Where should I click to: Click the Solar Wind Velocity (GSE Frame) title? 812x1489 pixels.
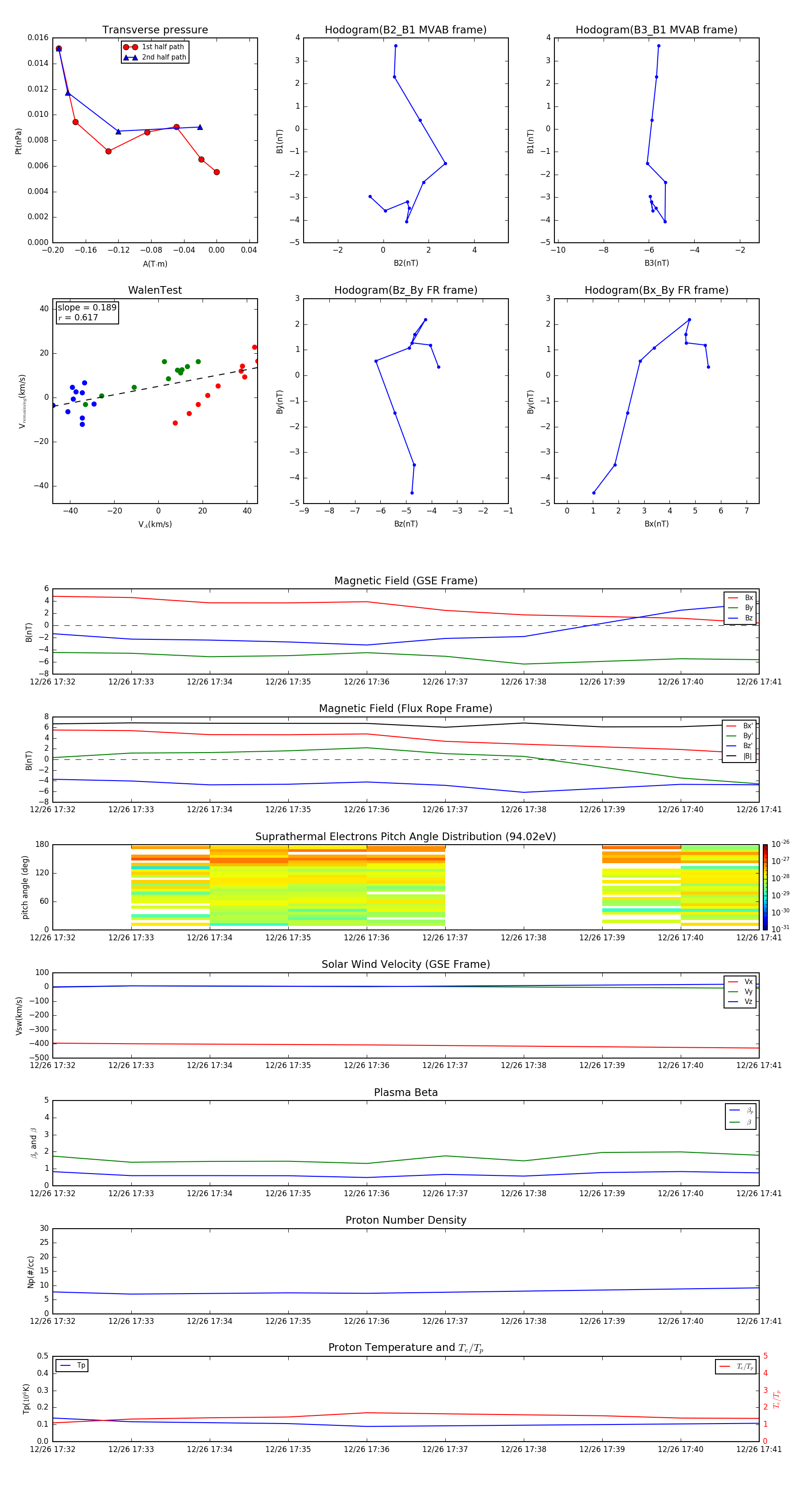[406, 964]
